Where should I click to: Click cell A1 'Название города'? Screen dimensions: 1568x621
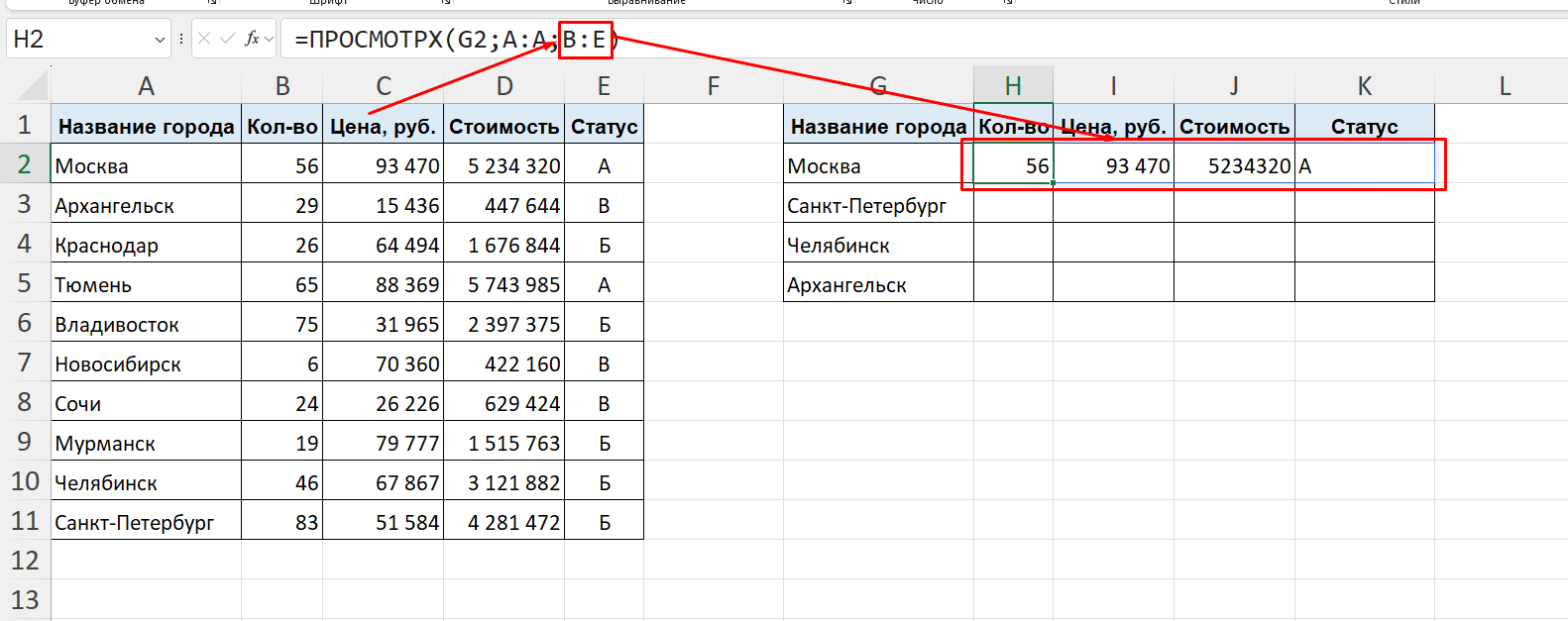146,125
